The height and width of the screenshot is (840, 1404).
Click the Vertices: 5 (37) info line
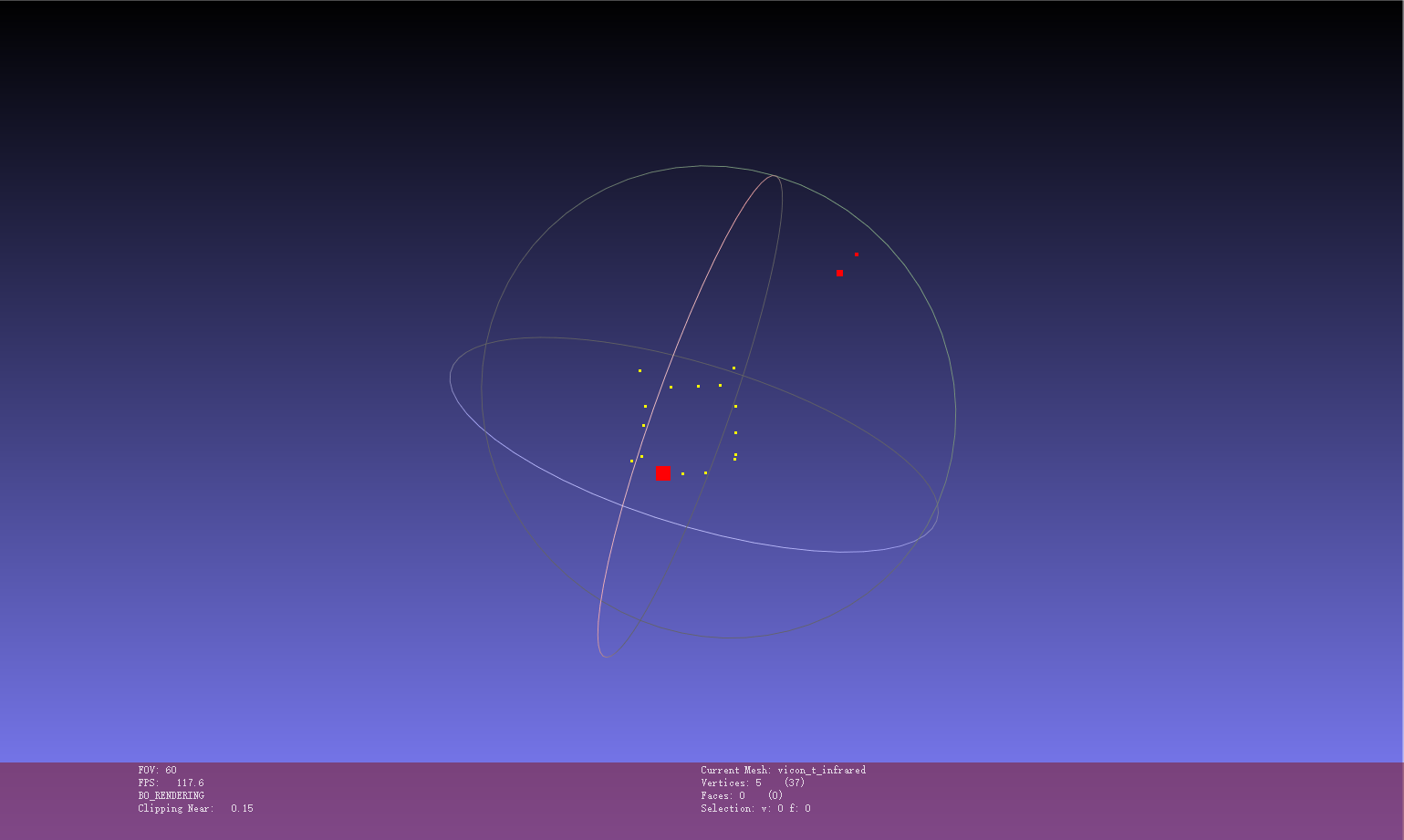(753, 783)
